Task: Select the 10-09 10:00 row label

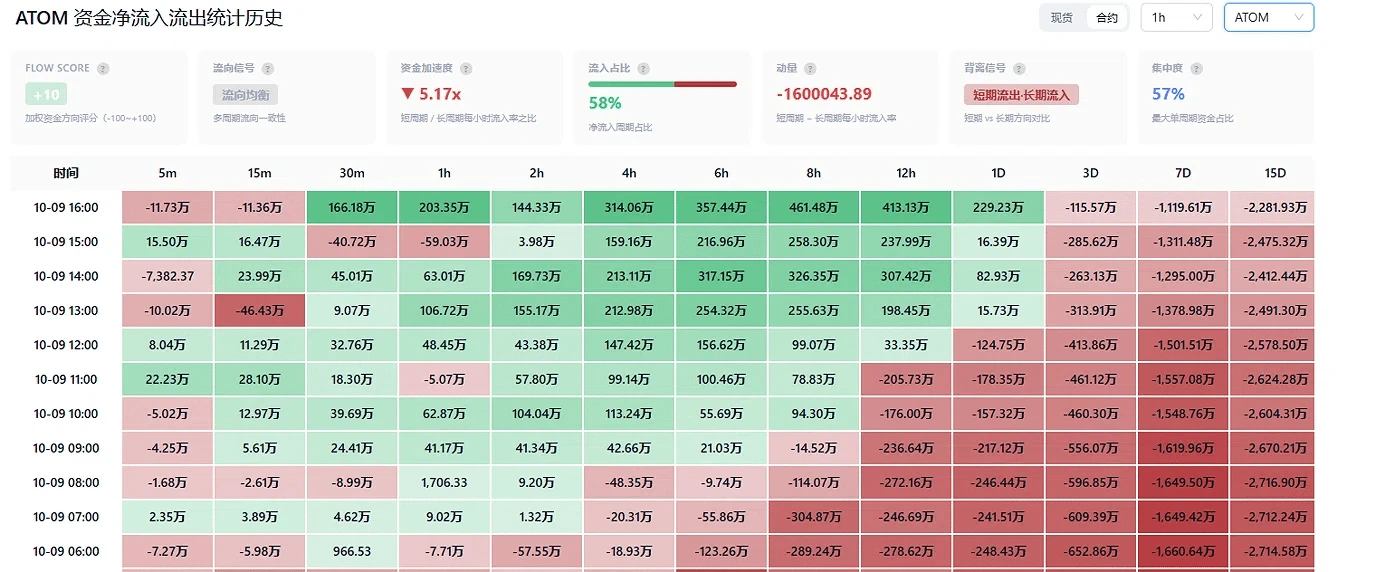Action: pos(66,414)
